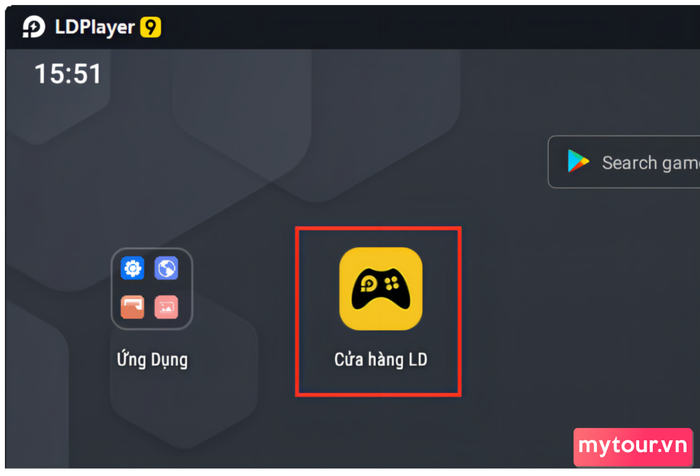Screen dimensions: 700x476
Task: Click the Ứng Dụng folder label
Action: click(152, 359)
